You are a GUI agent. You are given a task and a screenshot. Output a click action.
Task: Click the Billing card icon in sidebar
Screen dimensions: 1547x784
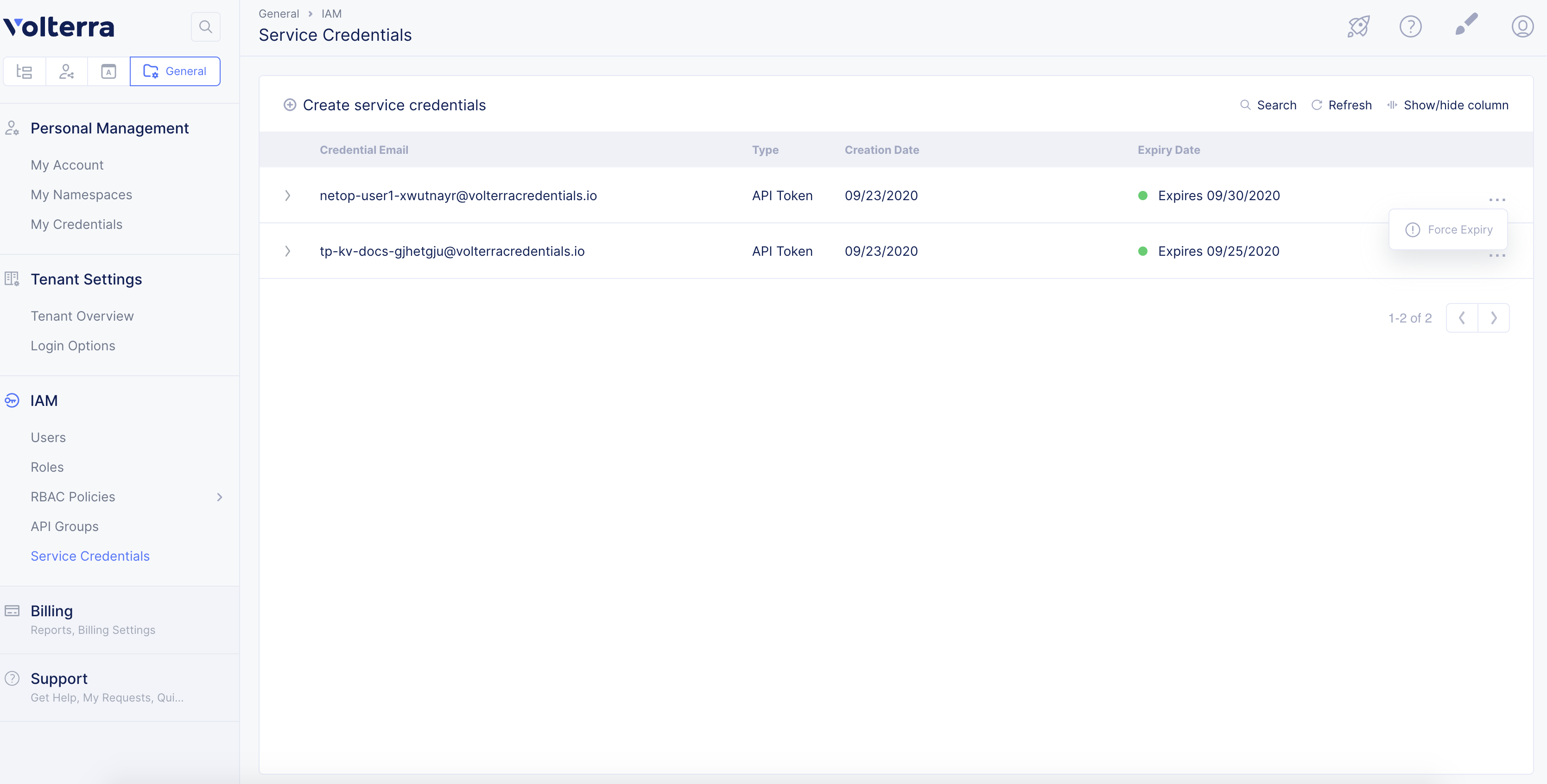tap(12, 611)
